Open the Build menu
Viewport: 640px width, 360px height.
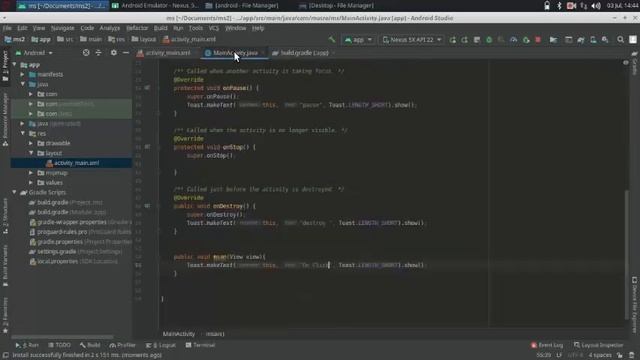160,28
